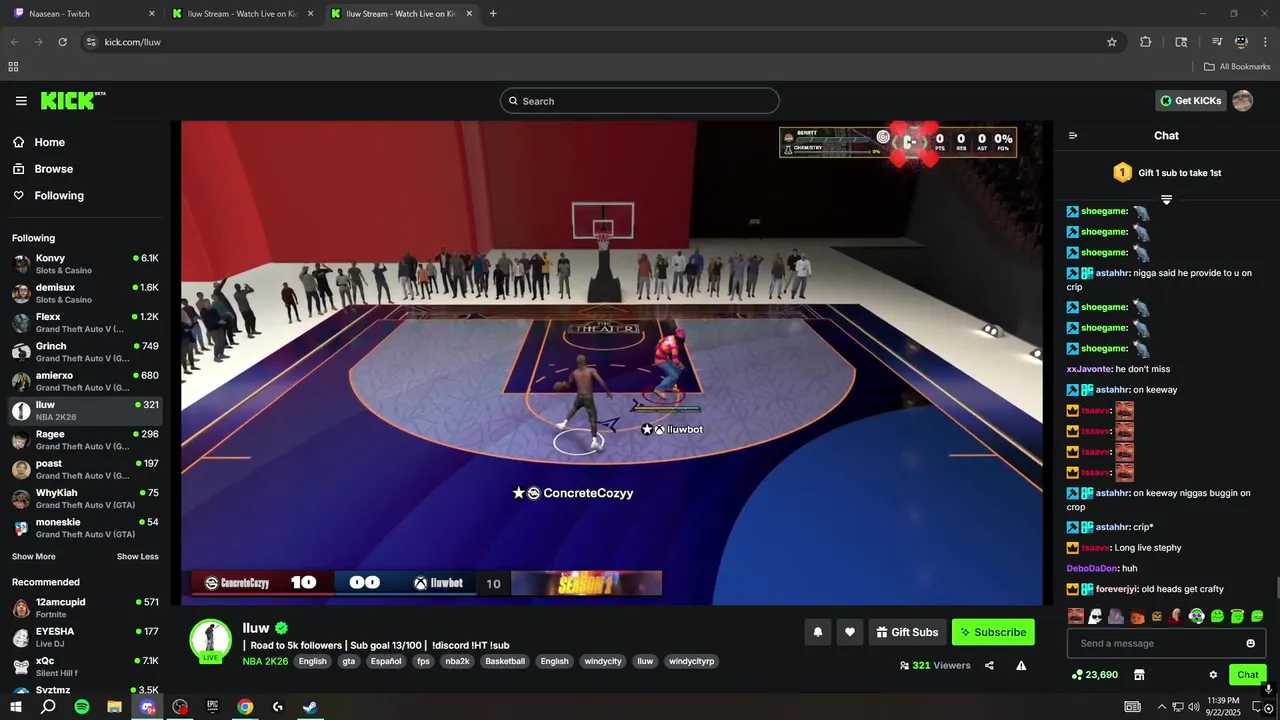Open recommended channel 12amcupid

pyautogui.click(x=85, y=608)
